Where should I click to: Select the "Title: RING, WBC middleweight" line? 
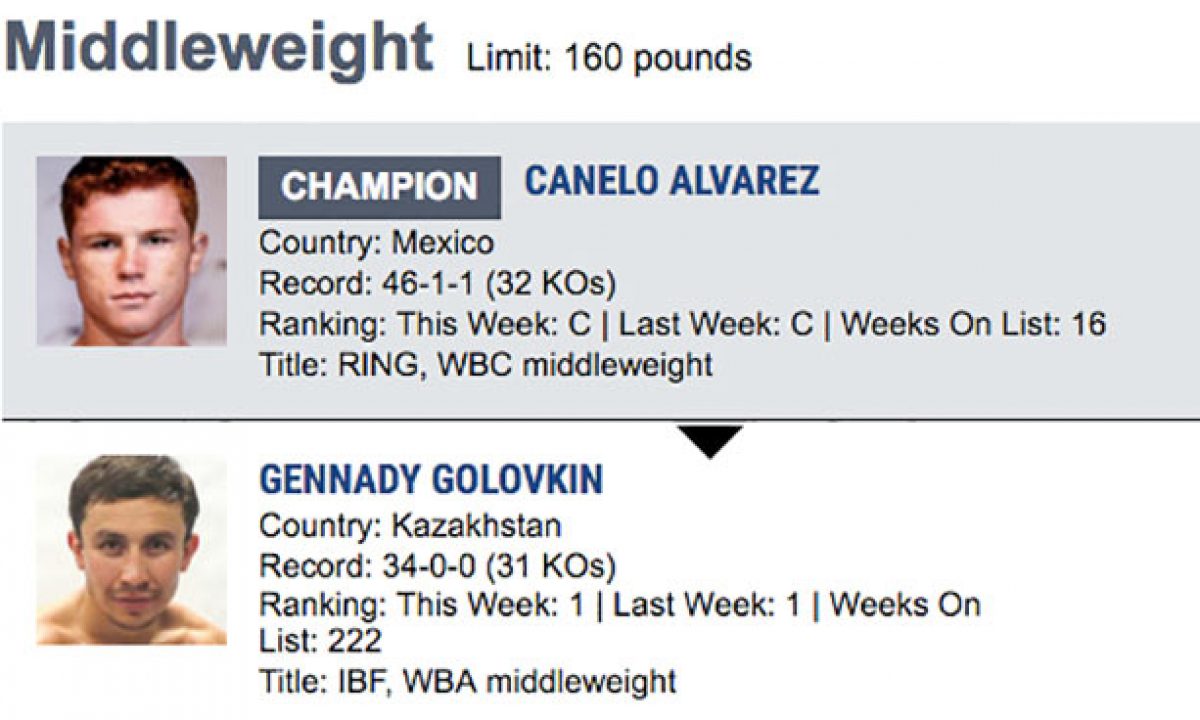coord(486,365)
